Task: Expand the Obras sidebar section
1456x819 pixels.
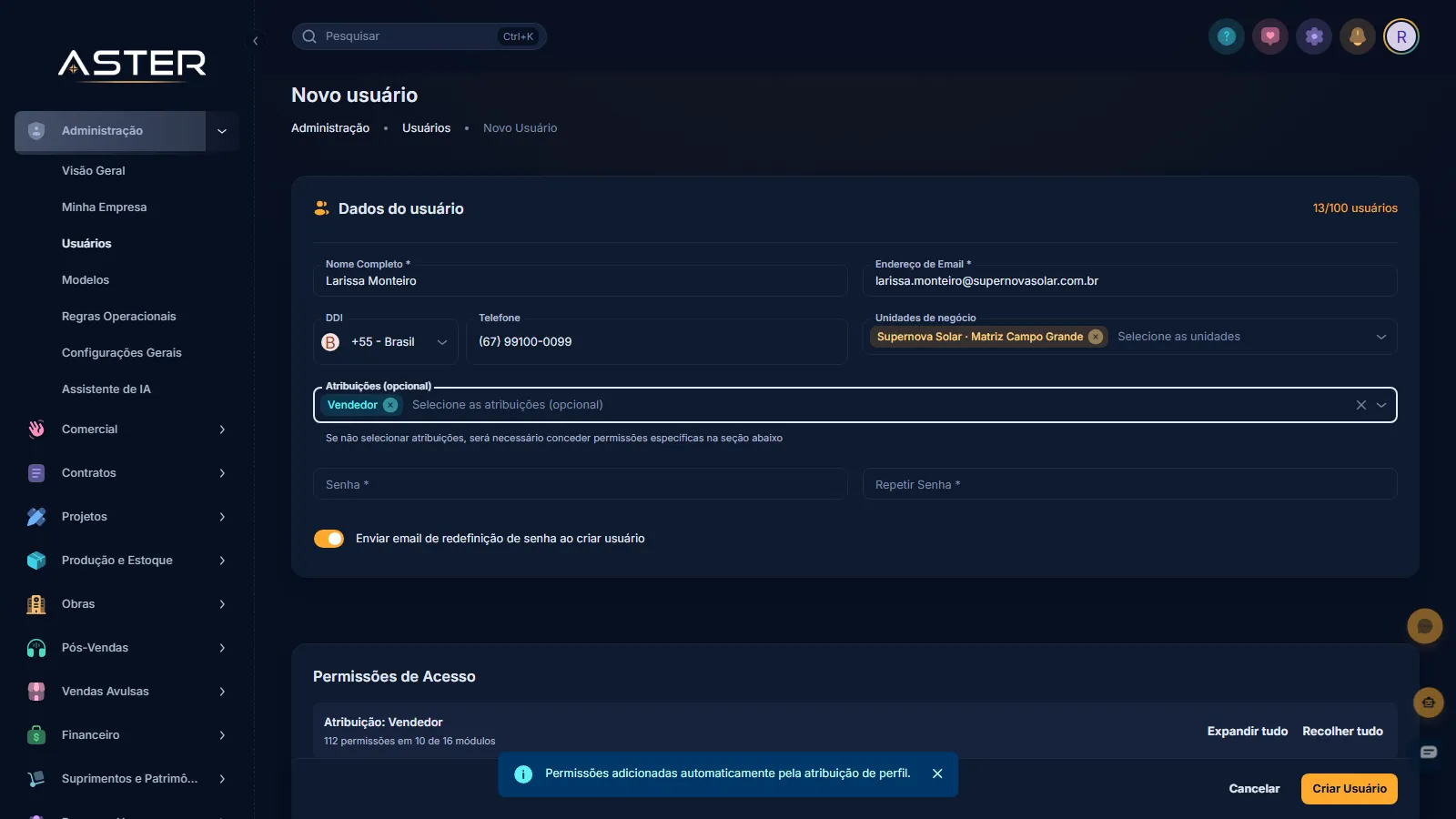Action: coord(222,604)
